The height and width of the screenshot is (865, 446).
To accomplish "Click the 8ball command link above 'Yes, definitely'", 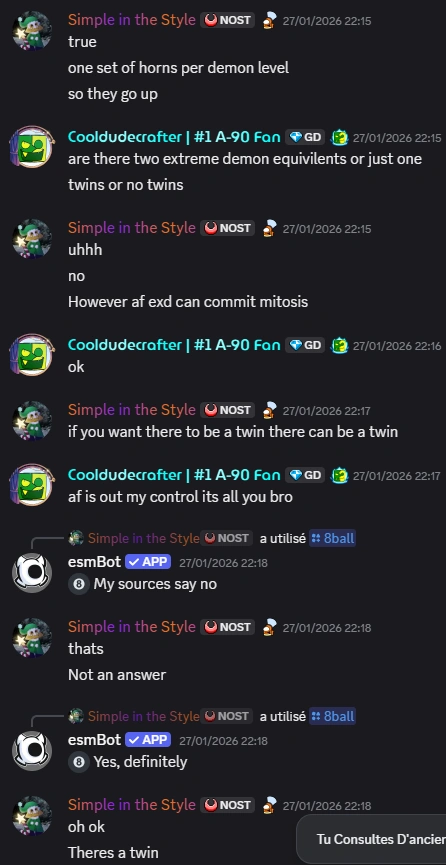I will click(332, 716).
